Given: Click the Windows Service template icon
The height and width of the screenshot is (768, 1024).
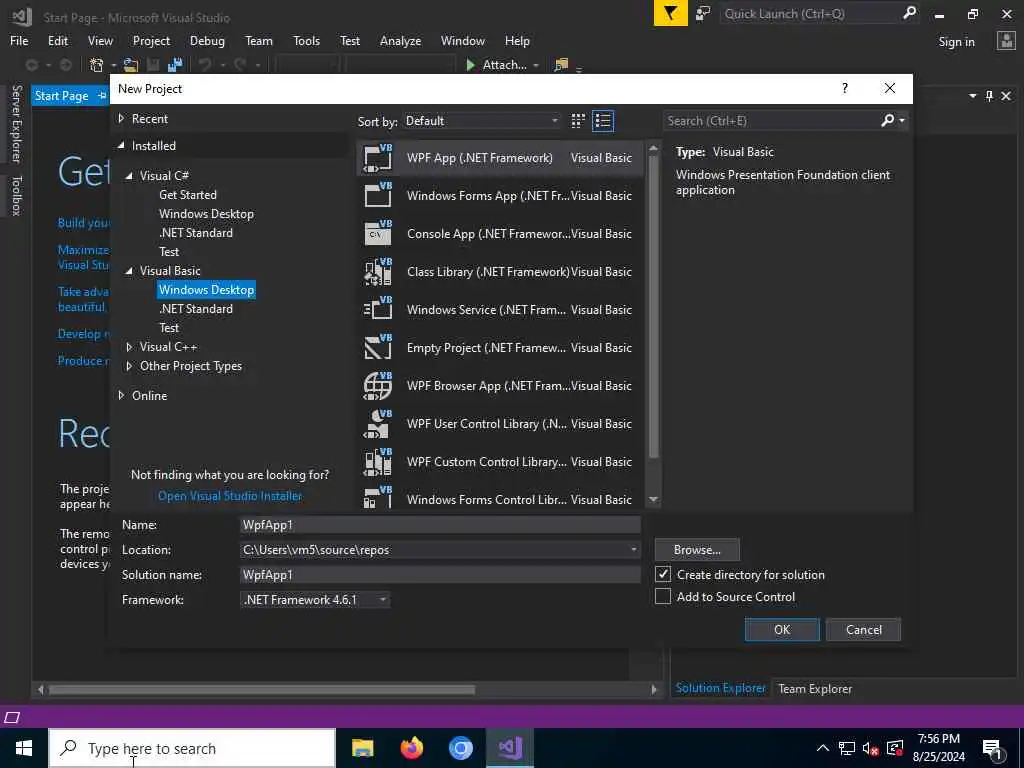Looking at the screenshot, I should tap(377, 310).
